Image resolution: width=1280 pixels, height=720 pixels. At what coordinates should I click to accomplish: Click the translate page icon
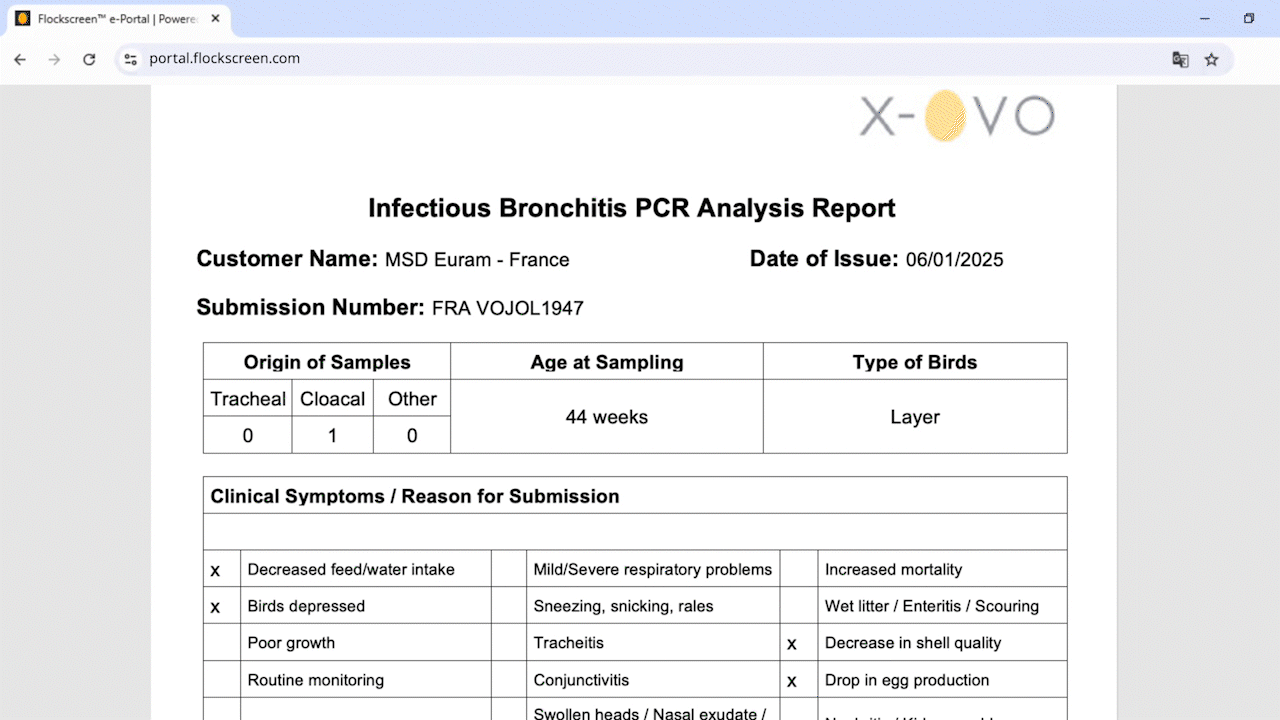(1180, 59)
